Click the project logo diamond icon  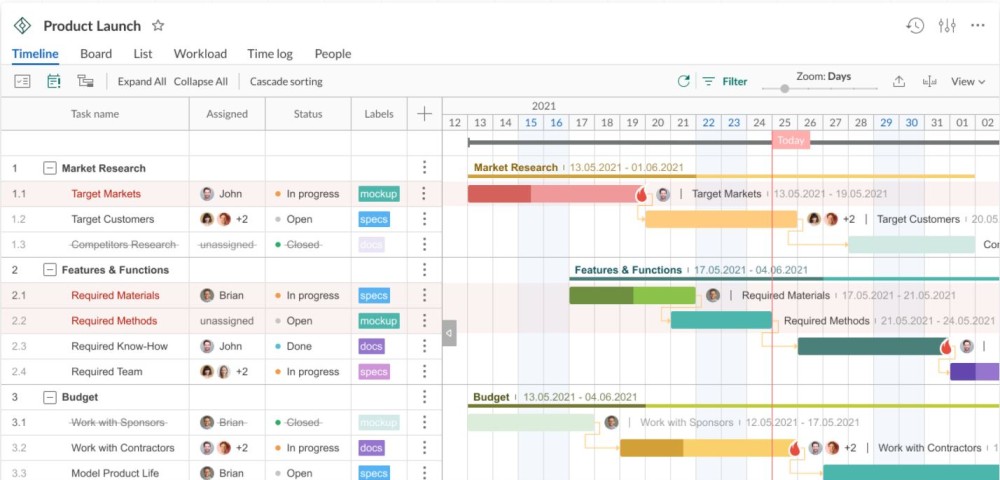click(22, 25)
